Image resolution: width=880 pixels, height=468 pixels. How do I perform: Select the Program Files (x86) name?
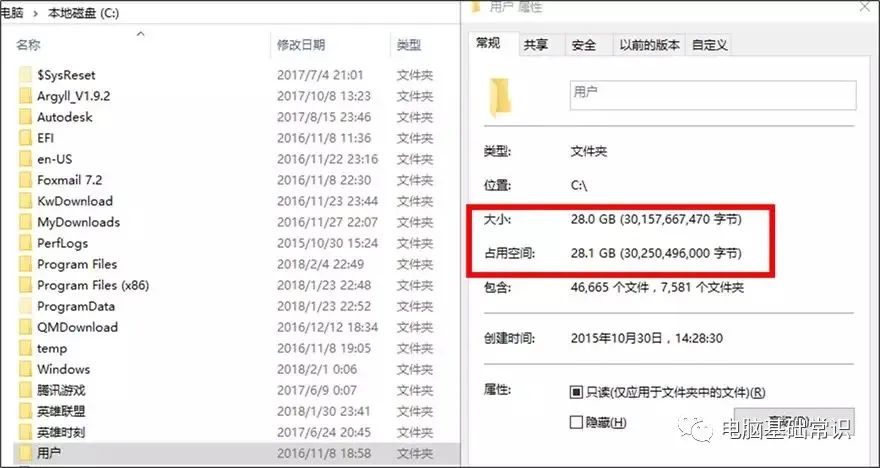tap(93, 285)
